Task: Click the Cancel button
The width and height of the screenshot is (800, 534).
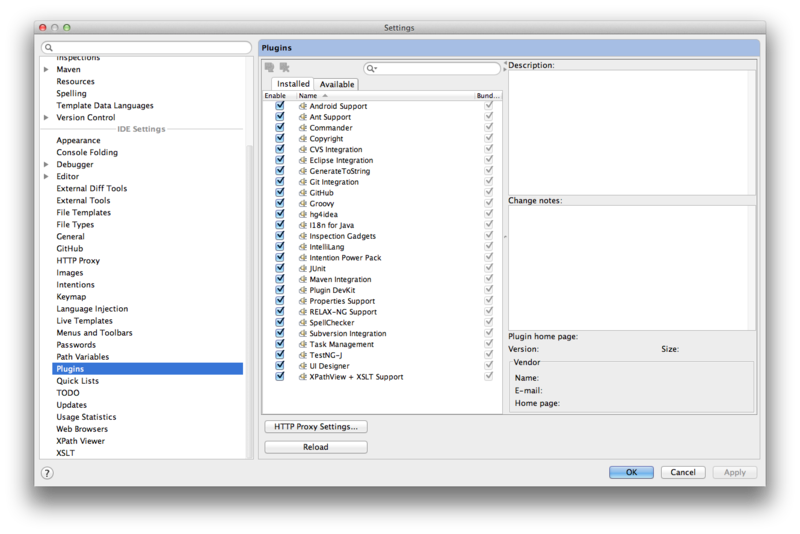Action: click(x=683, y=472)
